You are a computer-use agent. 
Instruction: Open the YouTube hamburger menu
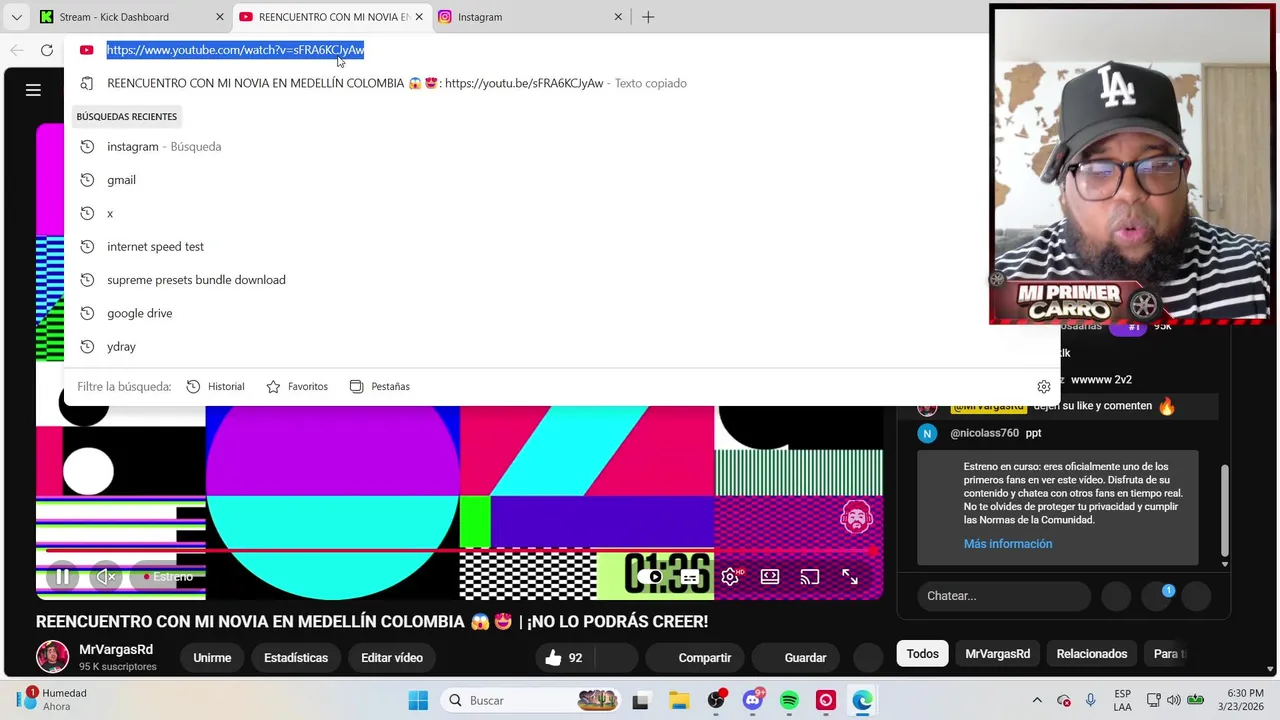pos(33,90)
